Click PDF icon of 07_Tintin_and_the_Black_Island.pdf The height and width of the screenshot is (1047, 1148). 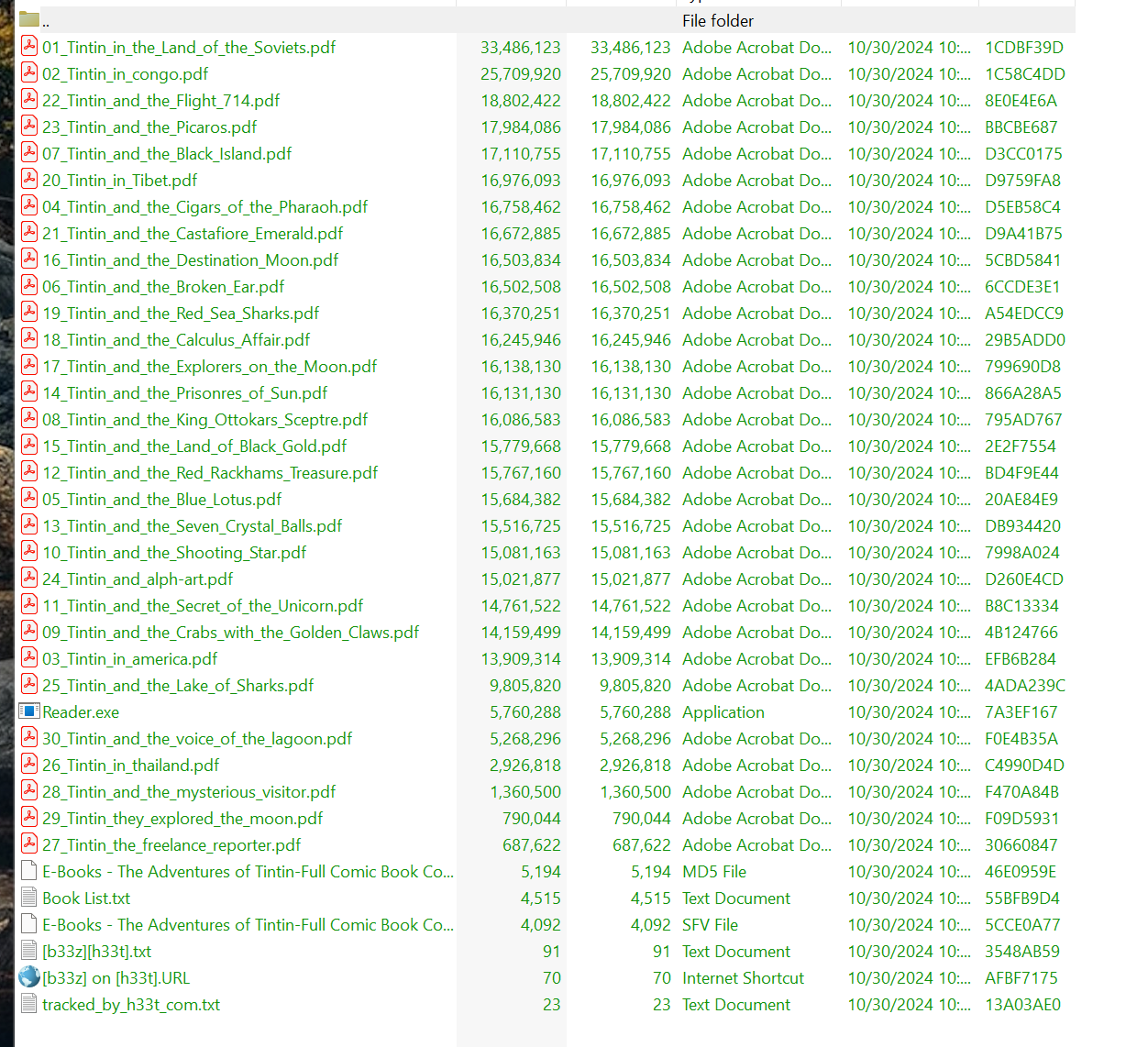click(29, 152)
